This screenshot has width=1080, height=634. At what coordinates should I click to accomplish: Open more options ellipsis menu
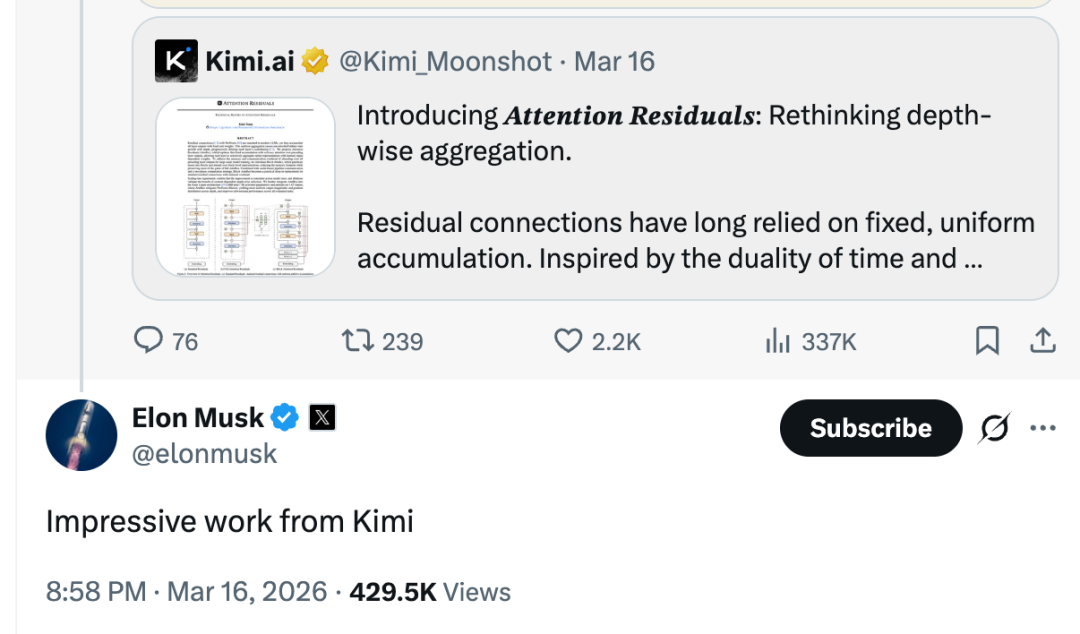point(1043,428)
